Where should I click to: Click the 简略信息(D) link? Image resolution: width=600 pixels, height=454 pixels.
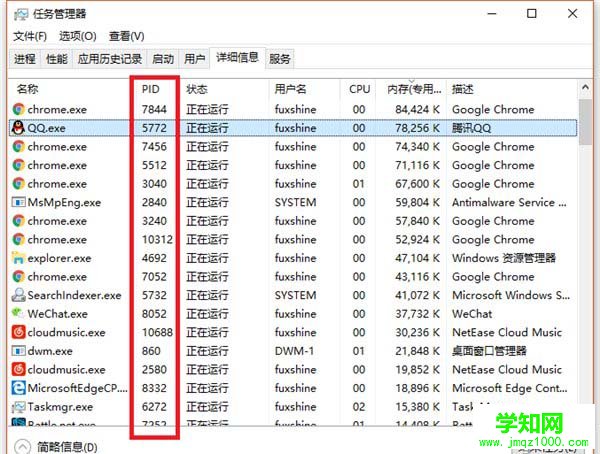coord(67,447)
